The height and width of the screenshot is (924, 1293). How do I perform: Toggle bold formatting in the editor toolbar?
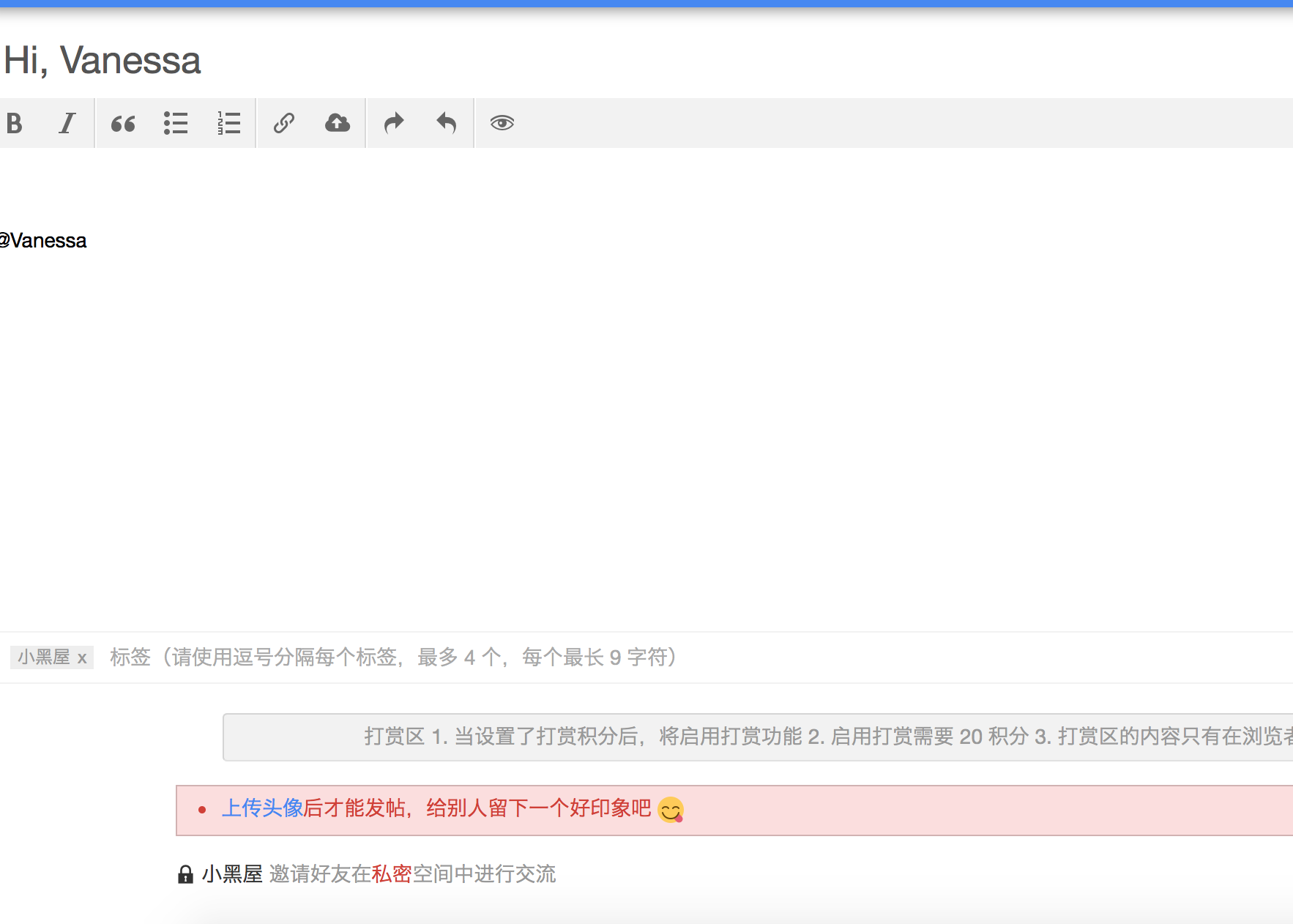(15, 123)
